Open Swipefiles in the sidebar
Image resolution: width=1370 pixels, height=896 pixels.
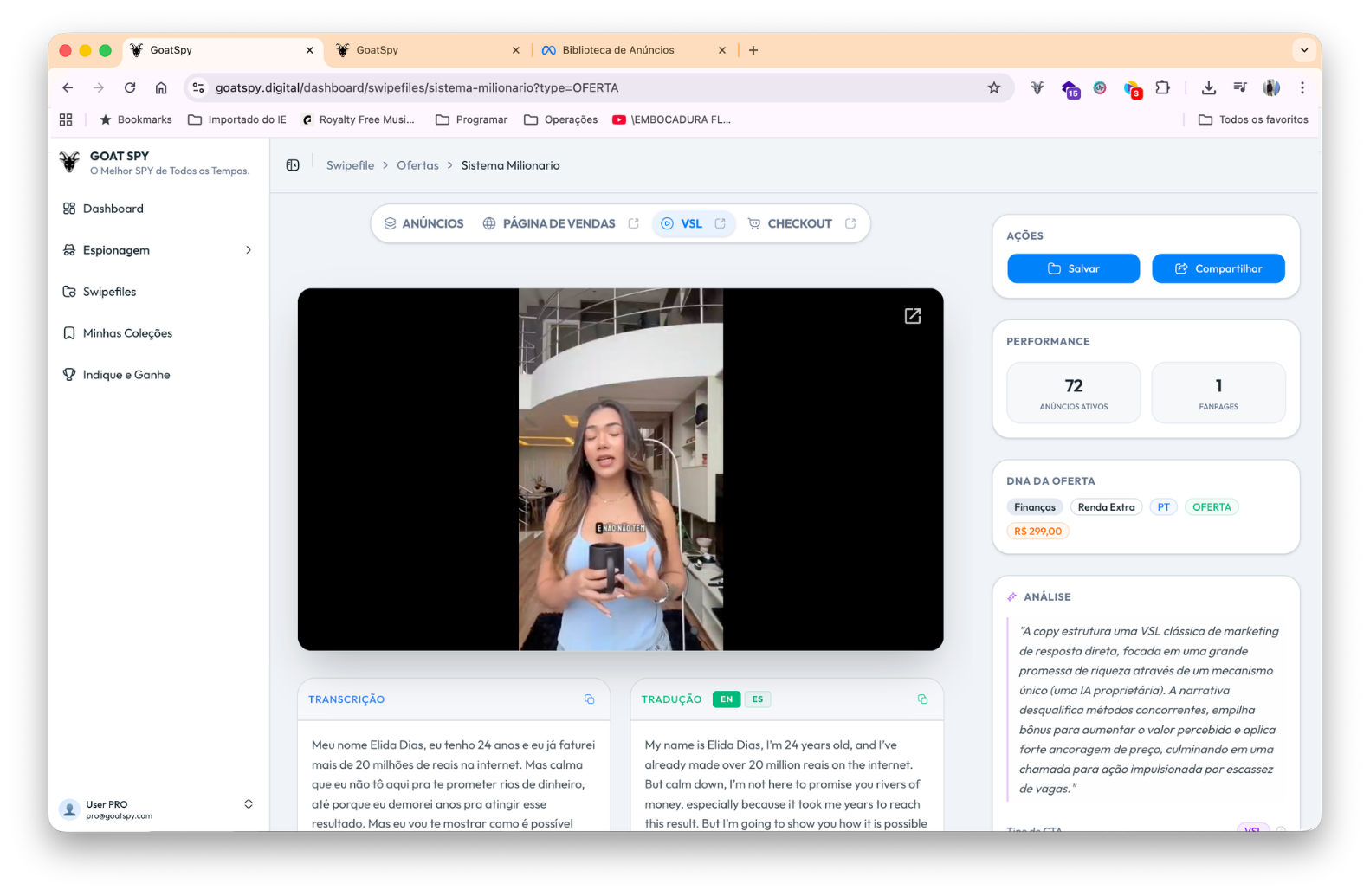(x=109, y=292)
